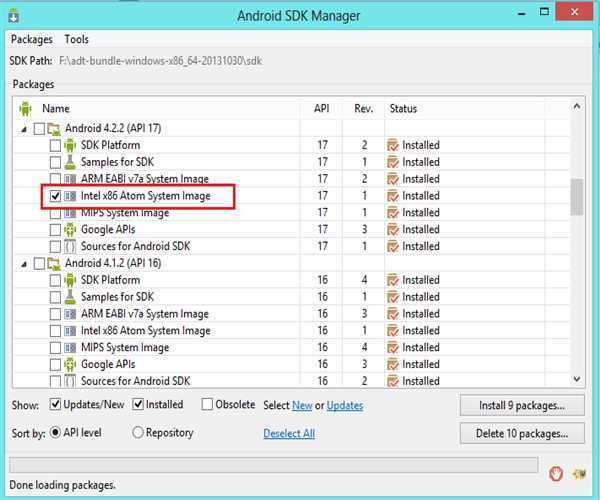Click the progress bar at the bottom

coord(274,465)
